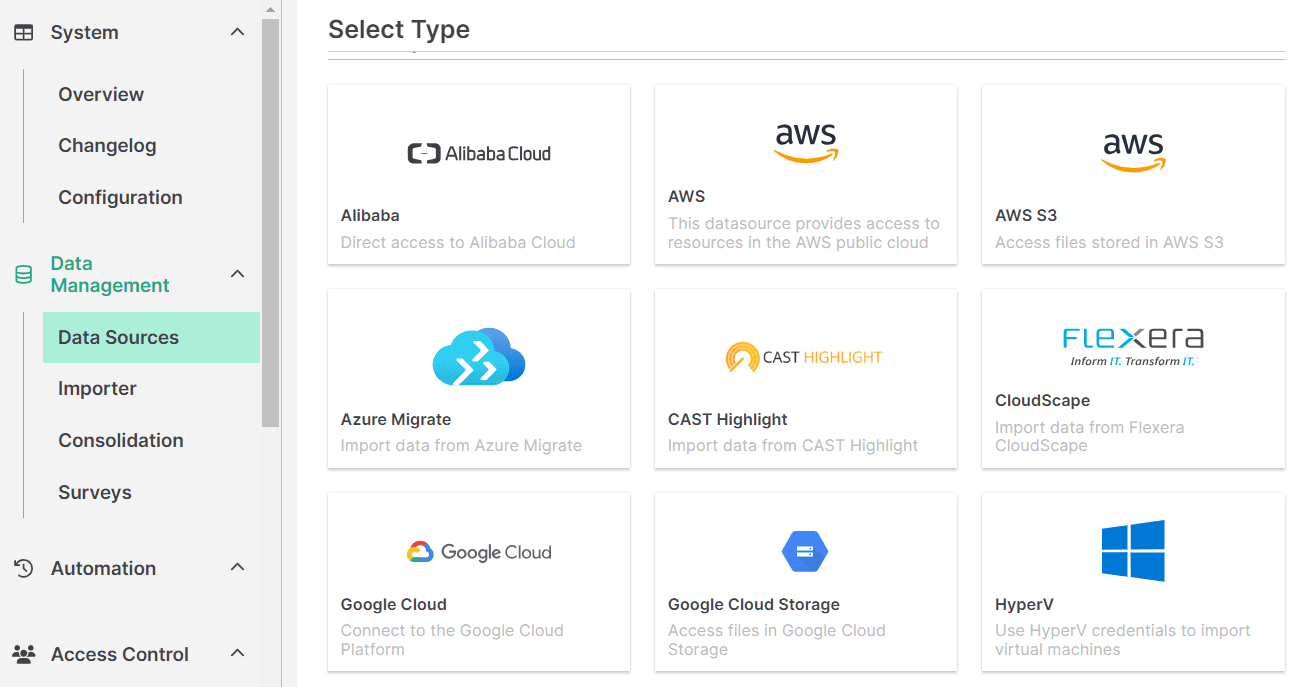
Task: Click the Data Management database icon
Action: tap(23, 274)
